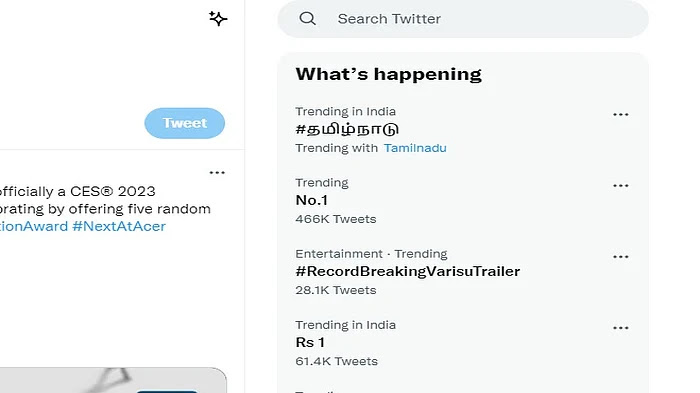Open more options for No.1 trend
The height and width of the screenshot is (393, 700).
click(621, 186)
